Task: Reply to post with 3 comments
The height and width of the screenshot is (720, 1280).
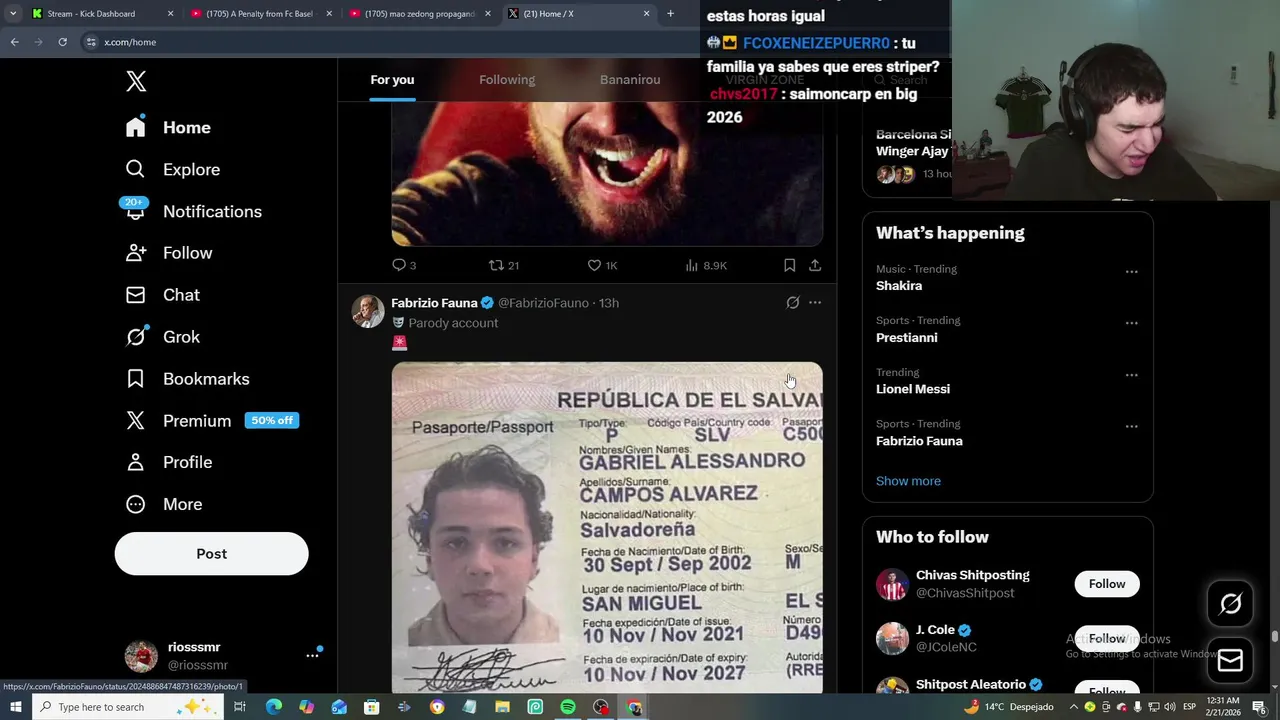Action: [404, 265]
